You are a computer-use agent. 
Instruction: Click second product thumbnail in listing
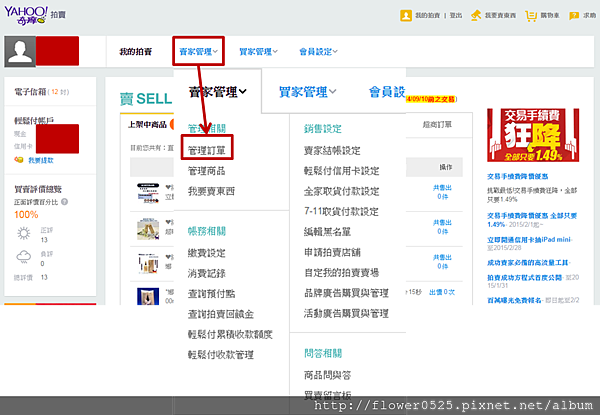(148, 228)
